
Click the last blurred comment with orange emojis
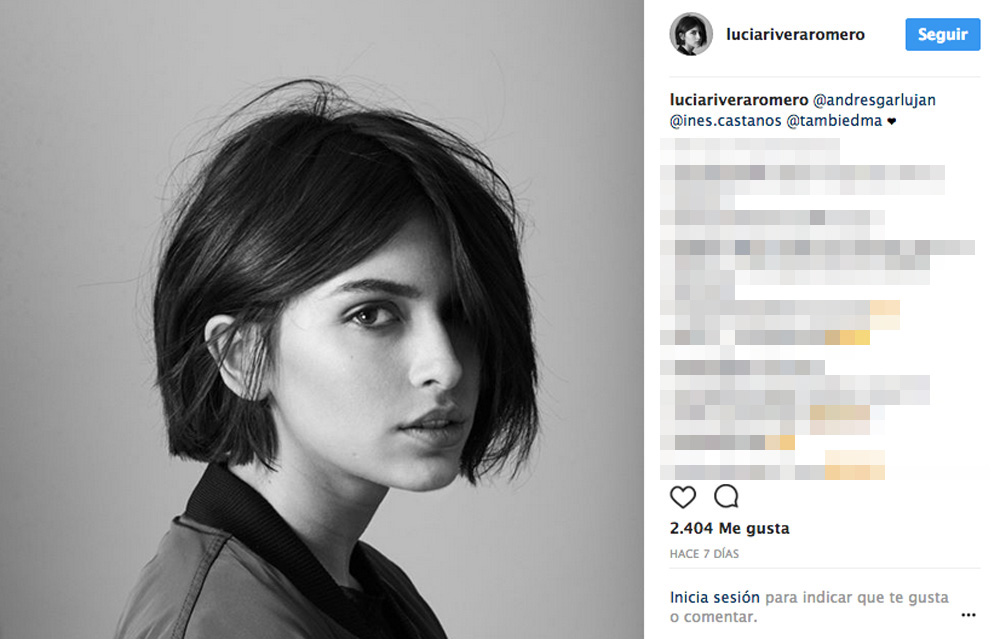pos(772,465)
